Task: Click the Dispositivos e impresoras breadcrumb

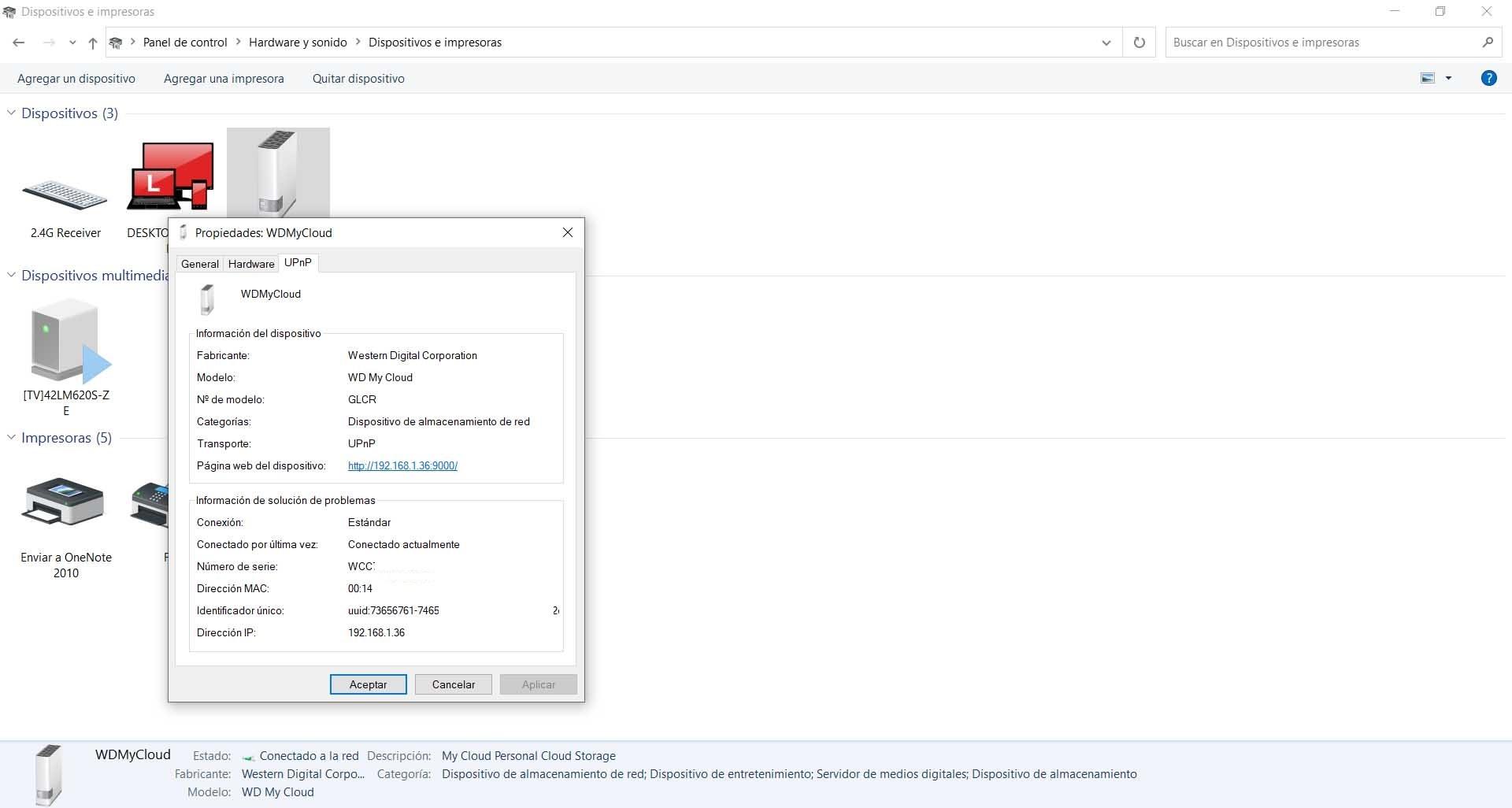Action: pyautogui.click(x=435, y=43)
